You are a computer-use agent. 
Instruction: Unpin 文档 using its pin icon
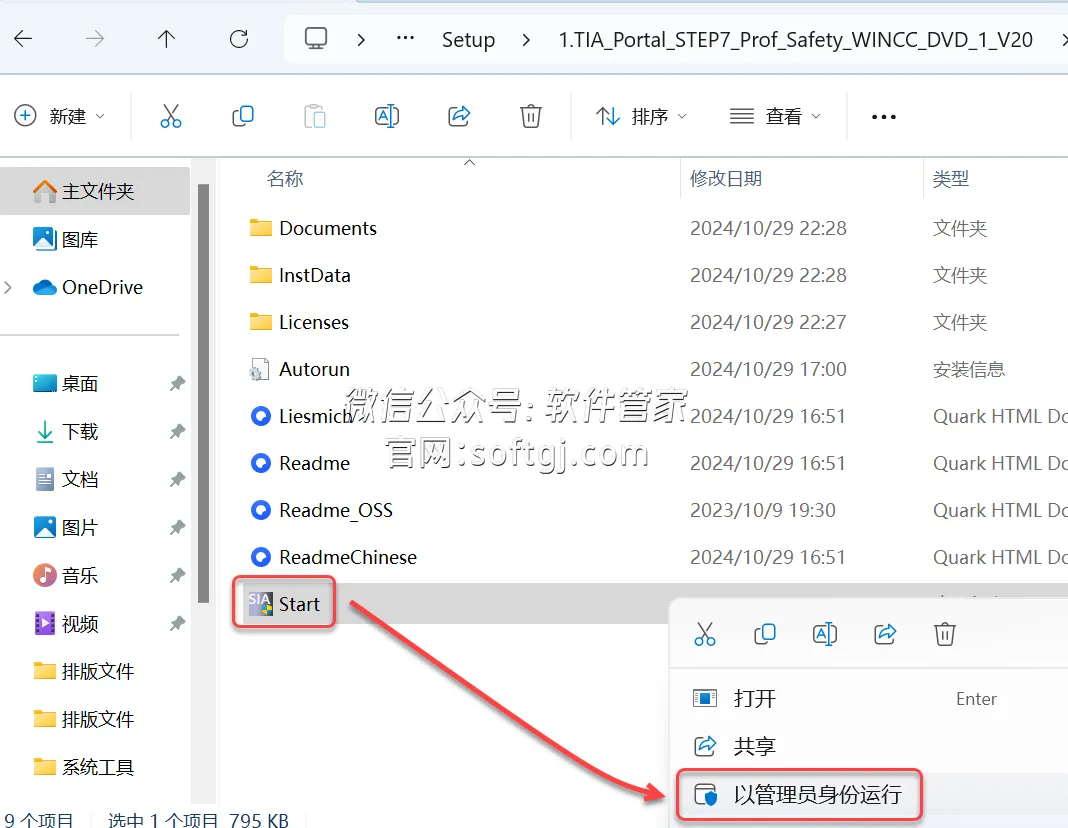pos(177,479)
